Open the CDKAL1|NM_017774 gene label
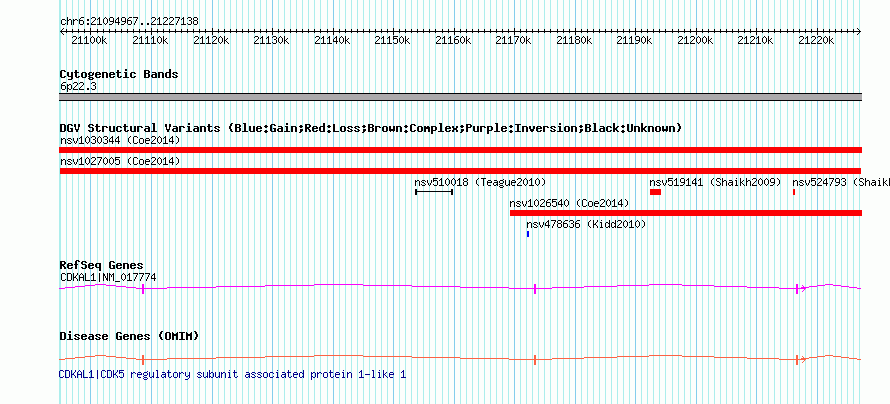This screenshot has width=890, height=404. [108, 277]
